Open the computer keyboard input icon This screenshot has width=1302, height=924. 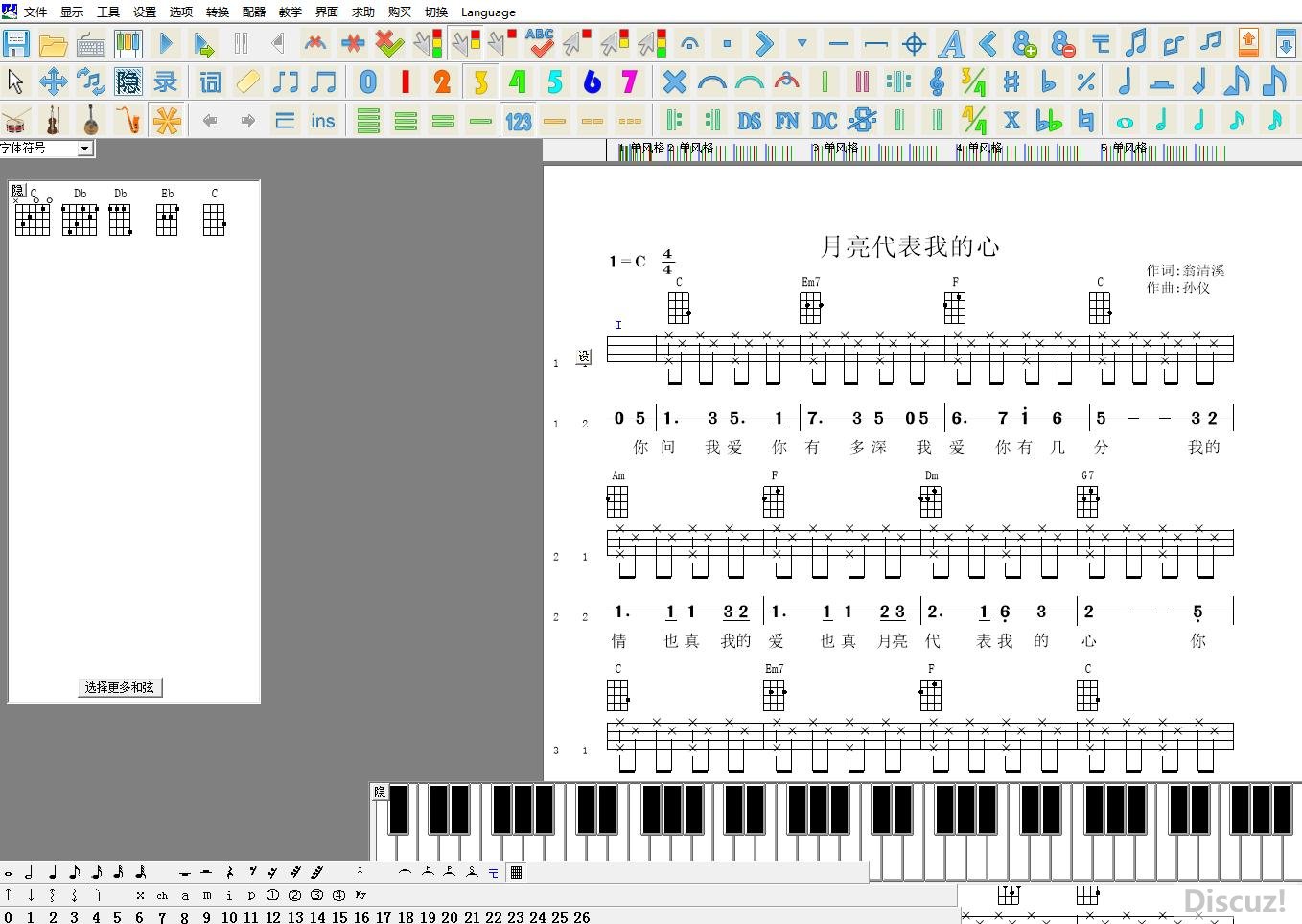click(91, 43)
